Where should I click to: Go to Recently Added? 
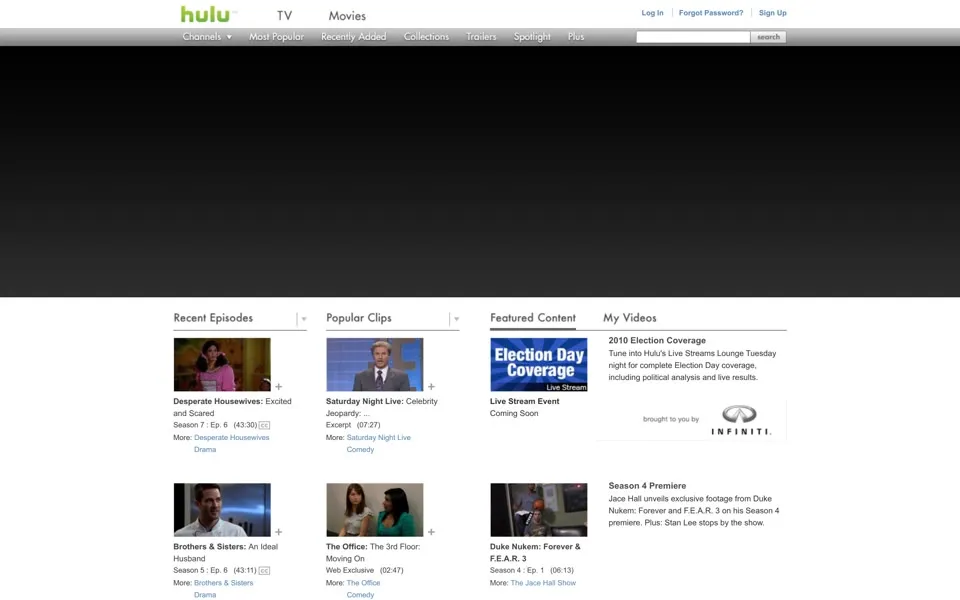(x=354, y=37)
